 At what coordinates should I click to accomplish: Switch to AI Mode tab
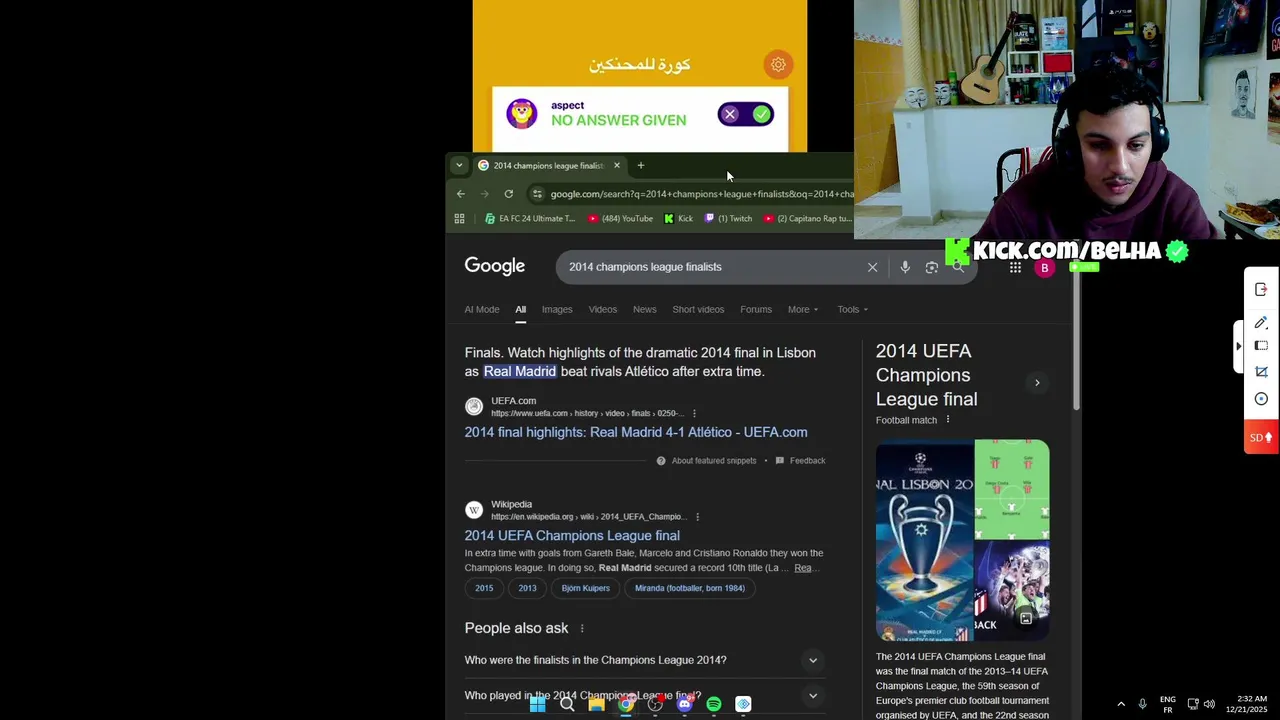pos(482,309)
